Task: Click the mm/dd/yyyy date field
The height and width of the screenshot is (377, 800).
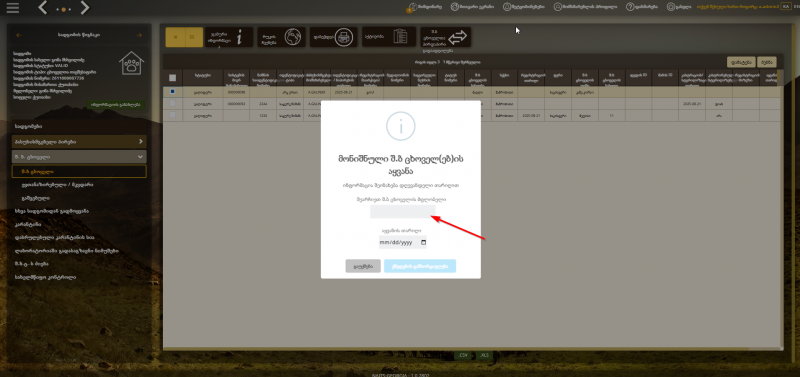Action: pyautogui.click(x=403, y=243)
